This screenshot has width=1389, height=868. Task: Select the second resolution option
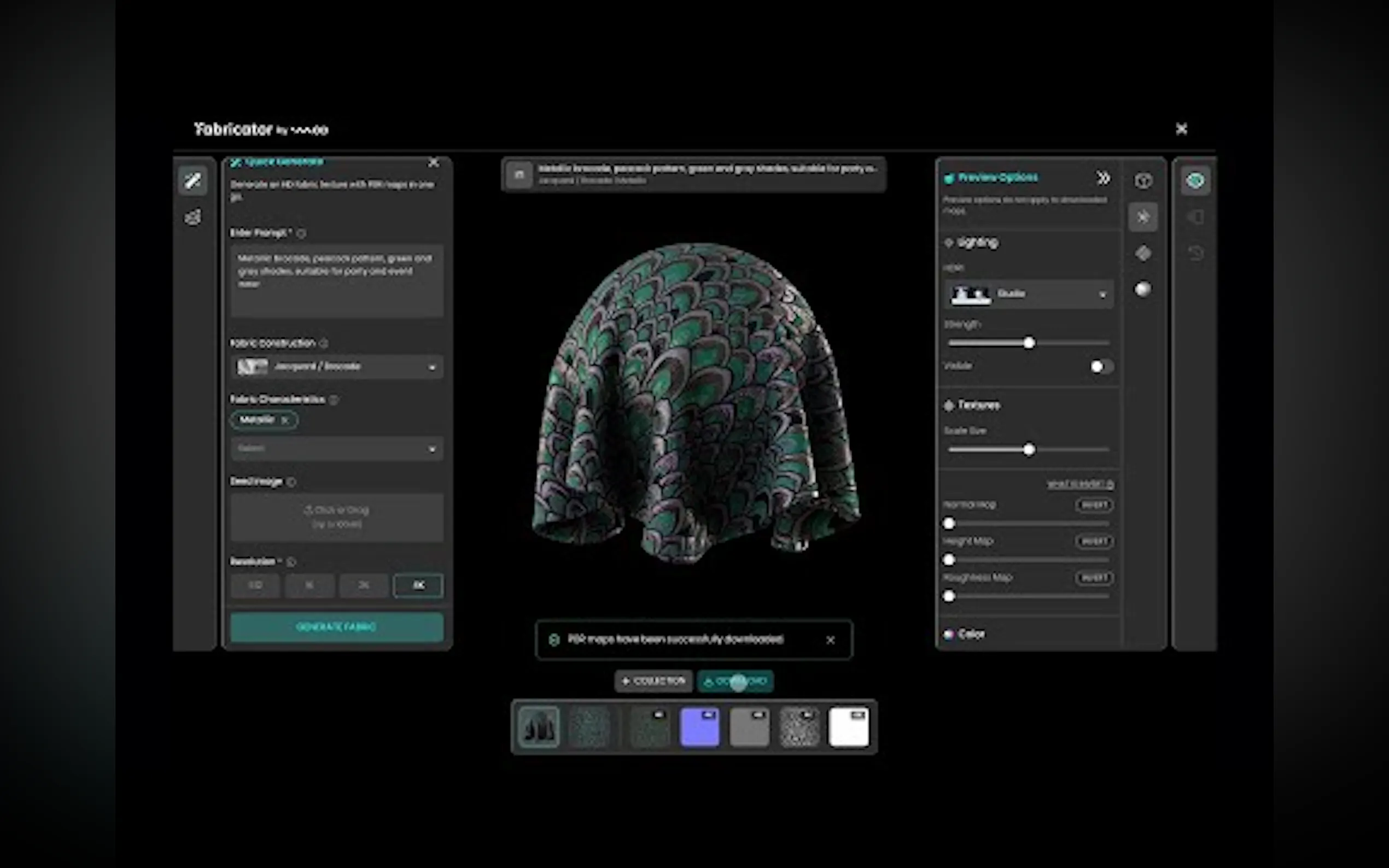(310, 585)
